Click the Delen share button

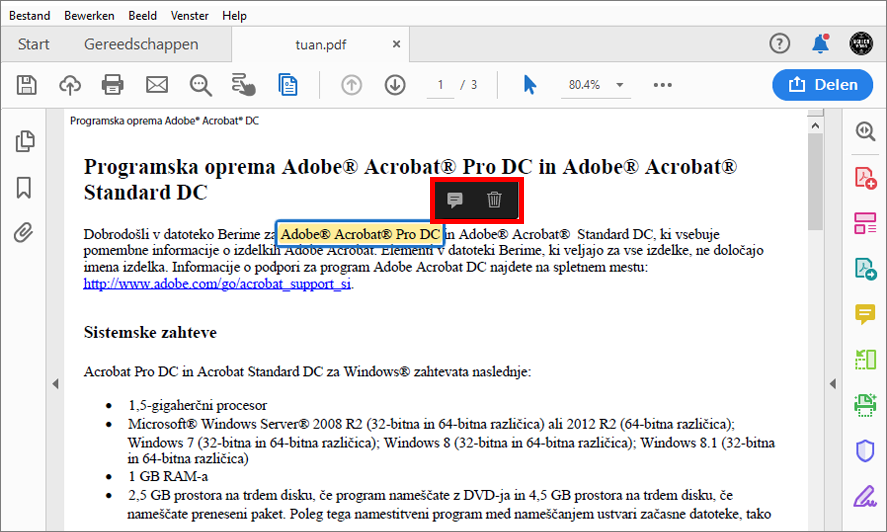(x=823, y=85)
